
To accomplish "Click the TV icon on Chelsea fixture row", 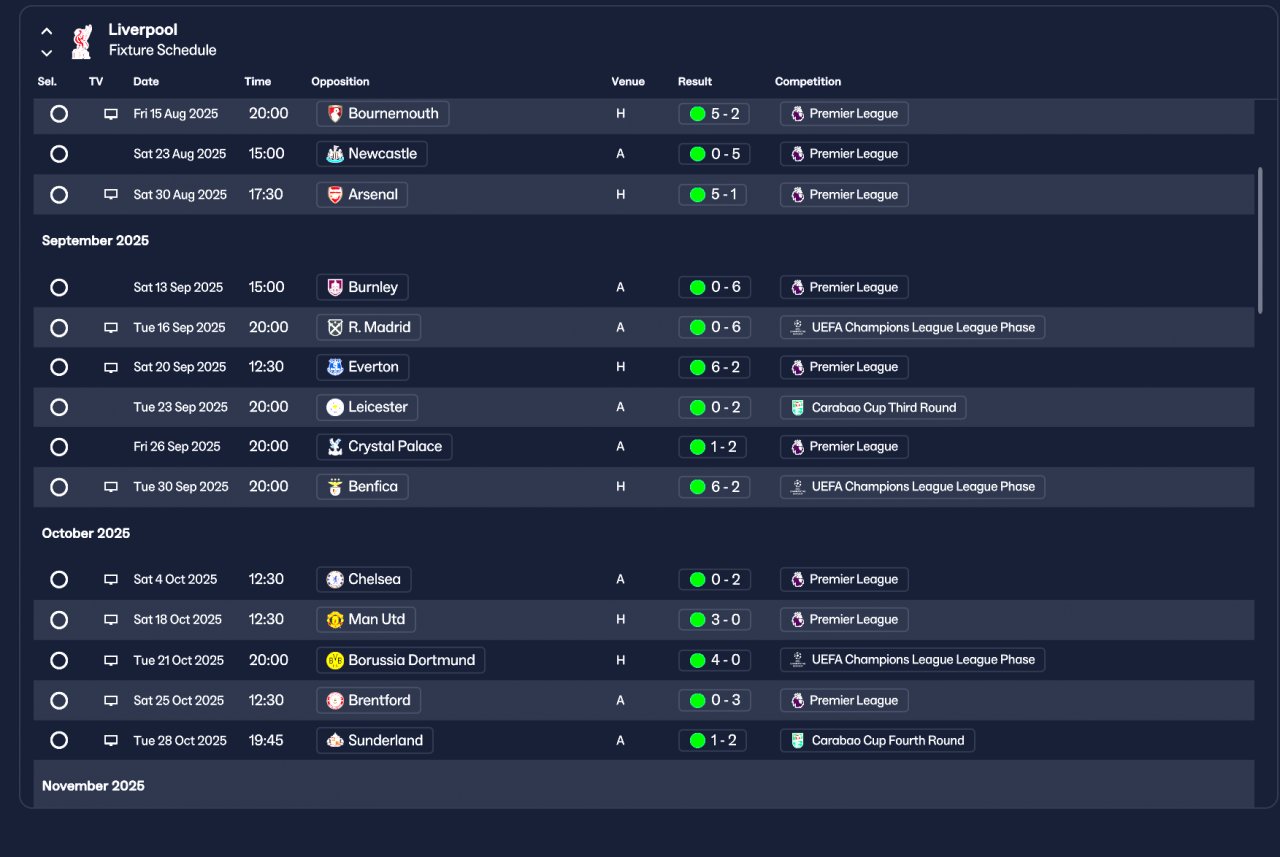I will 111,580.
